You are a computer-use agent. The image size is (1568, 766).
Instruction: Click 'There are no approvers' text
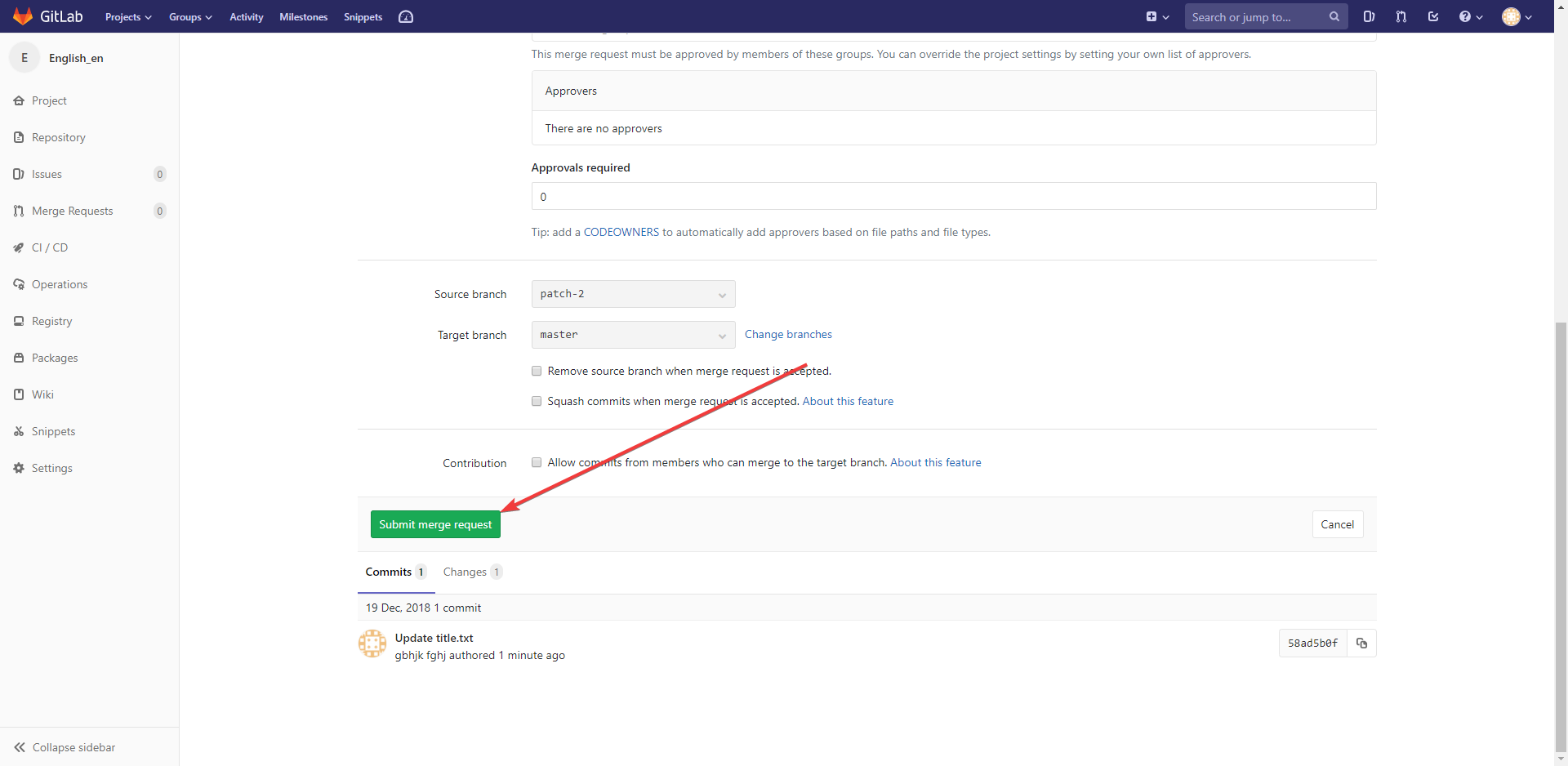[x=604, y=128]
